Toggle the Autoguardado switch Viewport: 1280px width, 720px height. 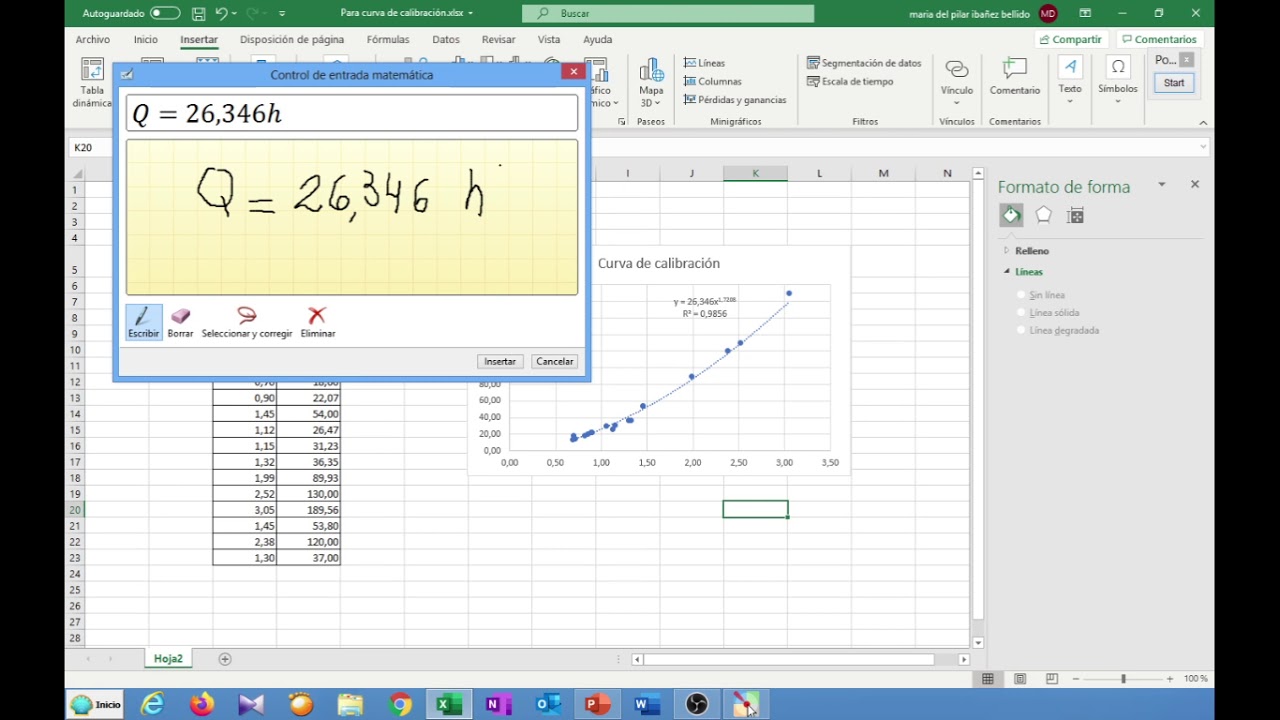click(x=165, y=13)
